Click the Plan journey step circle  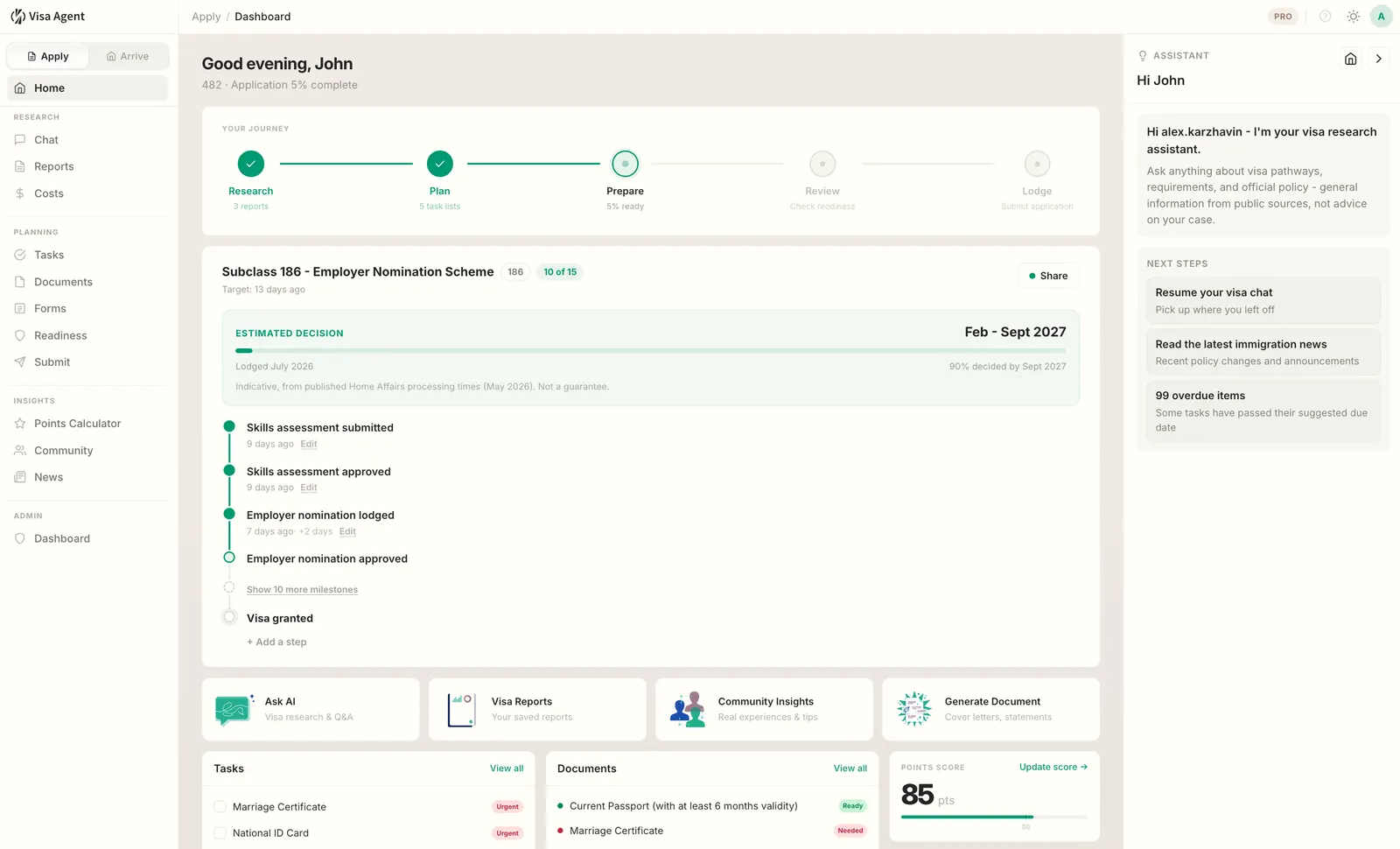[x=440, y=164]
